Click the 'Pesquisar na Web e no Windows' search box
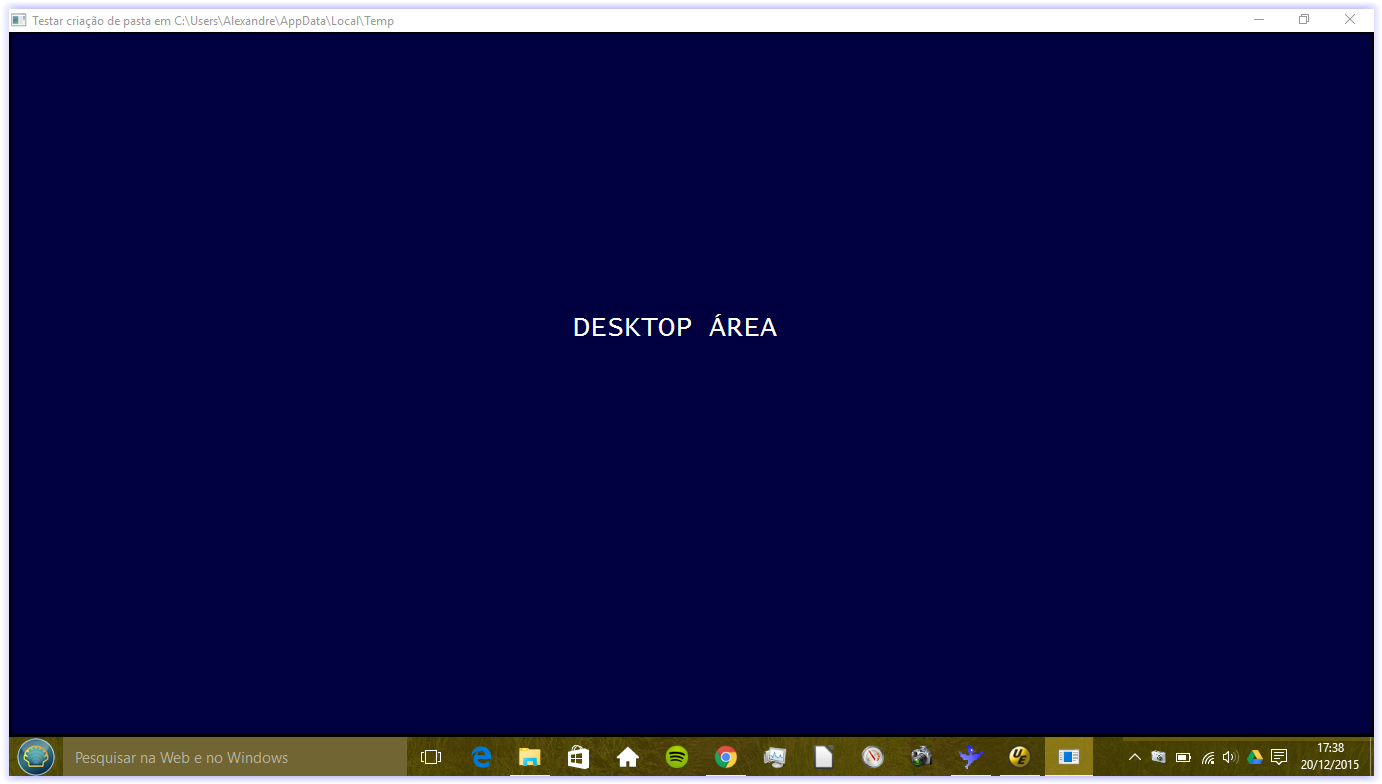This screenshot has width=1382, height=784. 235,757
